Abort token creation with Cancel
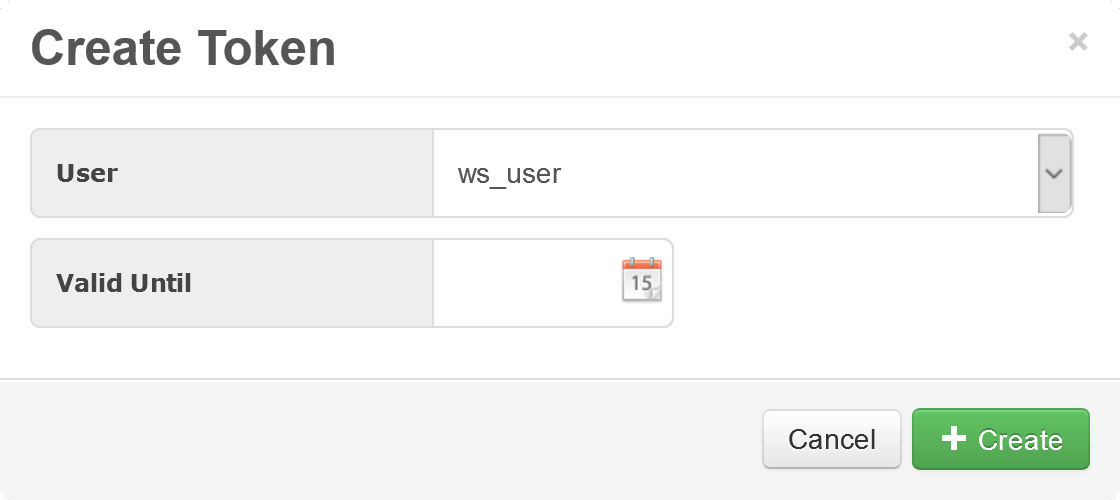1120x500 pixels. point(831,439)
